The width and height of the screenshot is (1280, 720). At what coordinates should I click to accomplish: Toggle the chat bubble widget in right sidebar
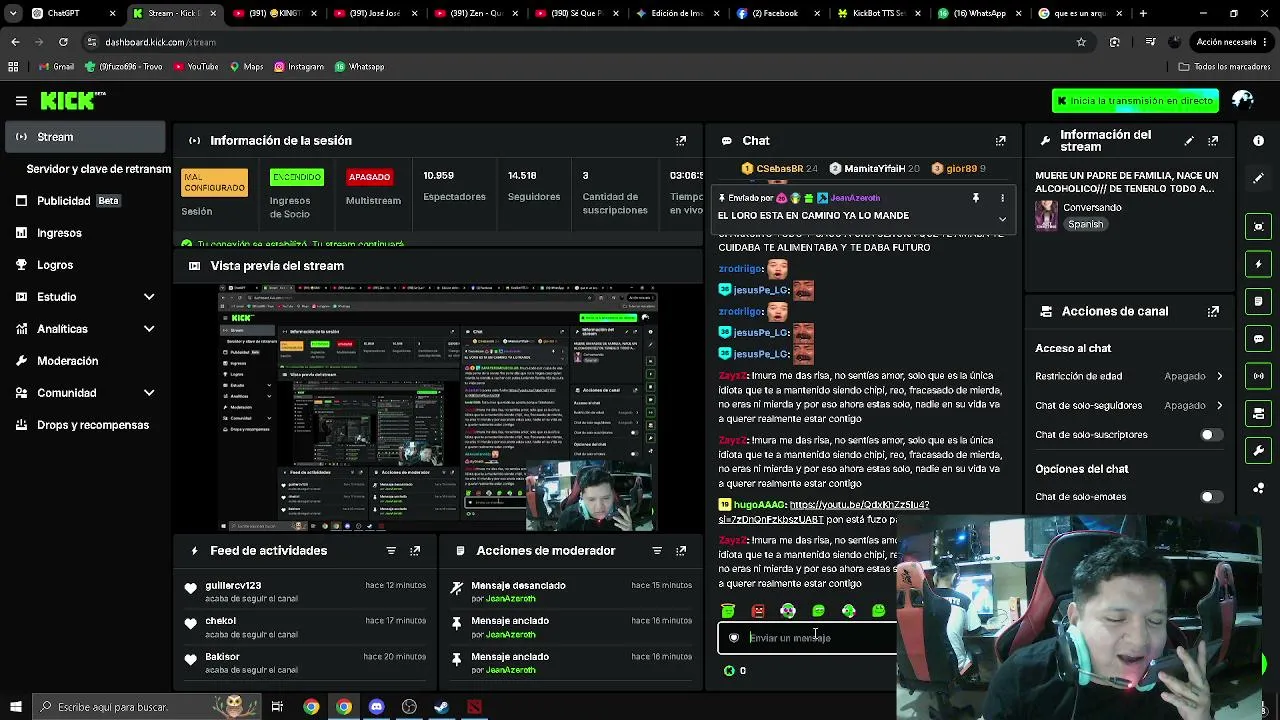click(x=1259, y=339)
